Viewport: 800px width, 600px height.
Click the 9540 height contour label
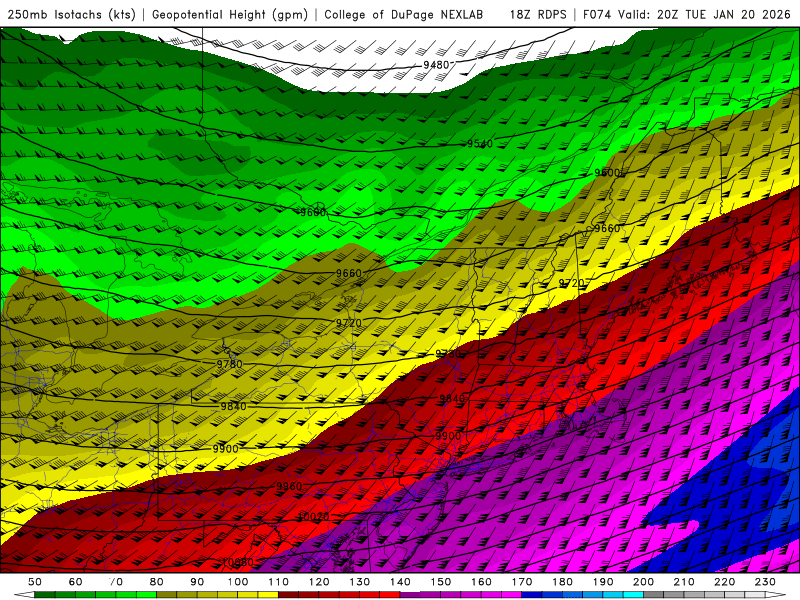point(480,143)
